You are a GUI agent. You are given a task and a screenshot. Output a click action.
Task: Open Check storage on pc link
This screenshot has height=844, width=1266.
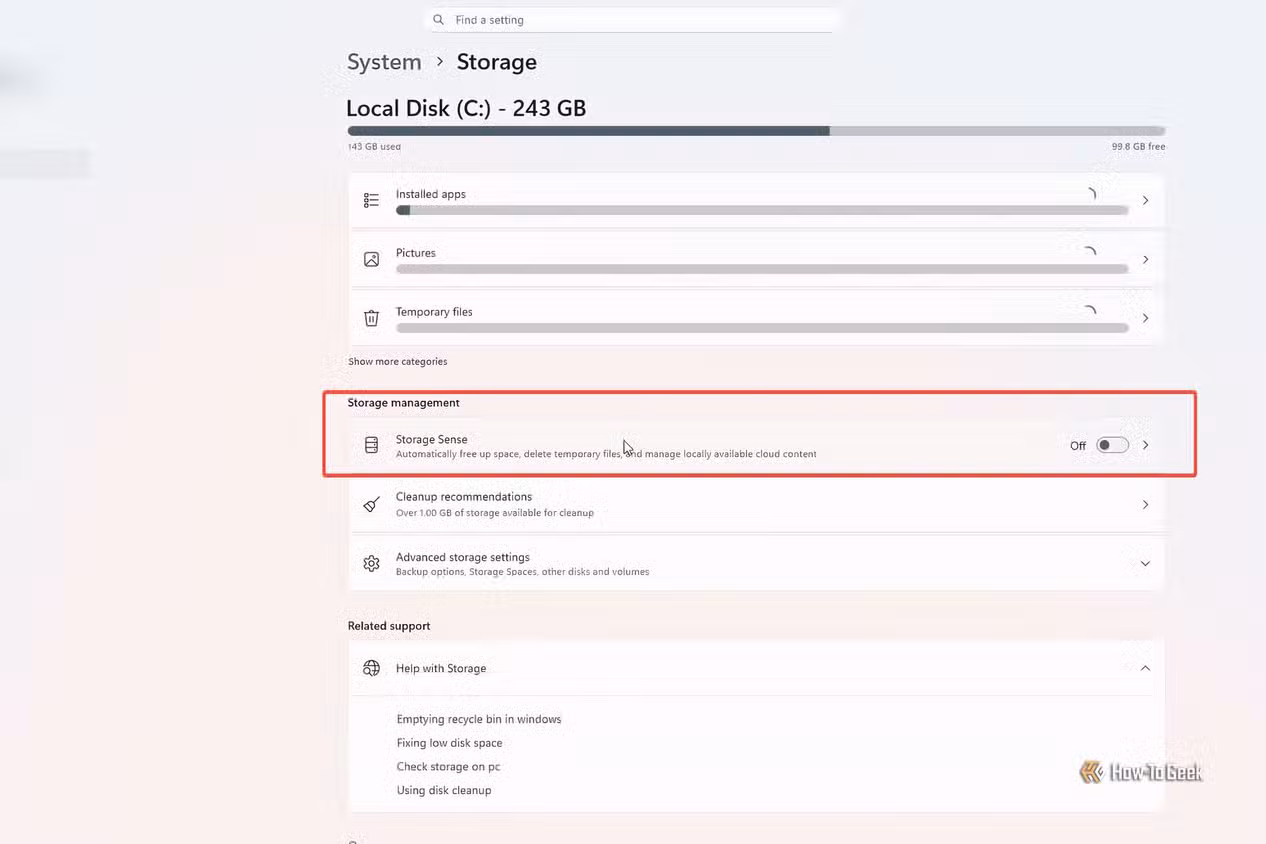point(448,767)
